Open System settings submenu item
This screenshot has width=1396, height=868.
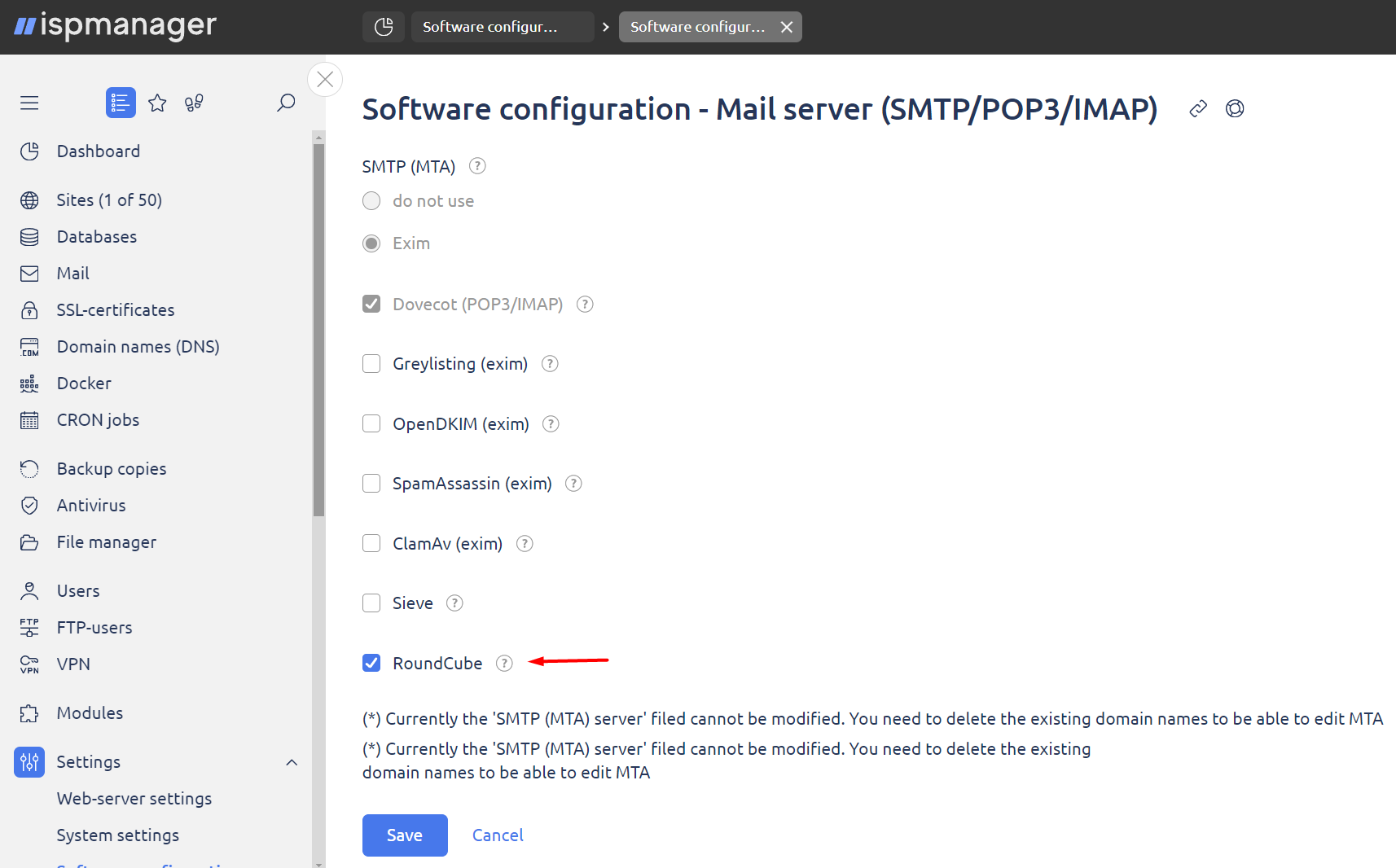(x=118, y=835)
